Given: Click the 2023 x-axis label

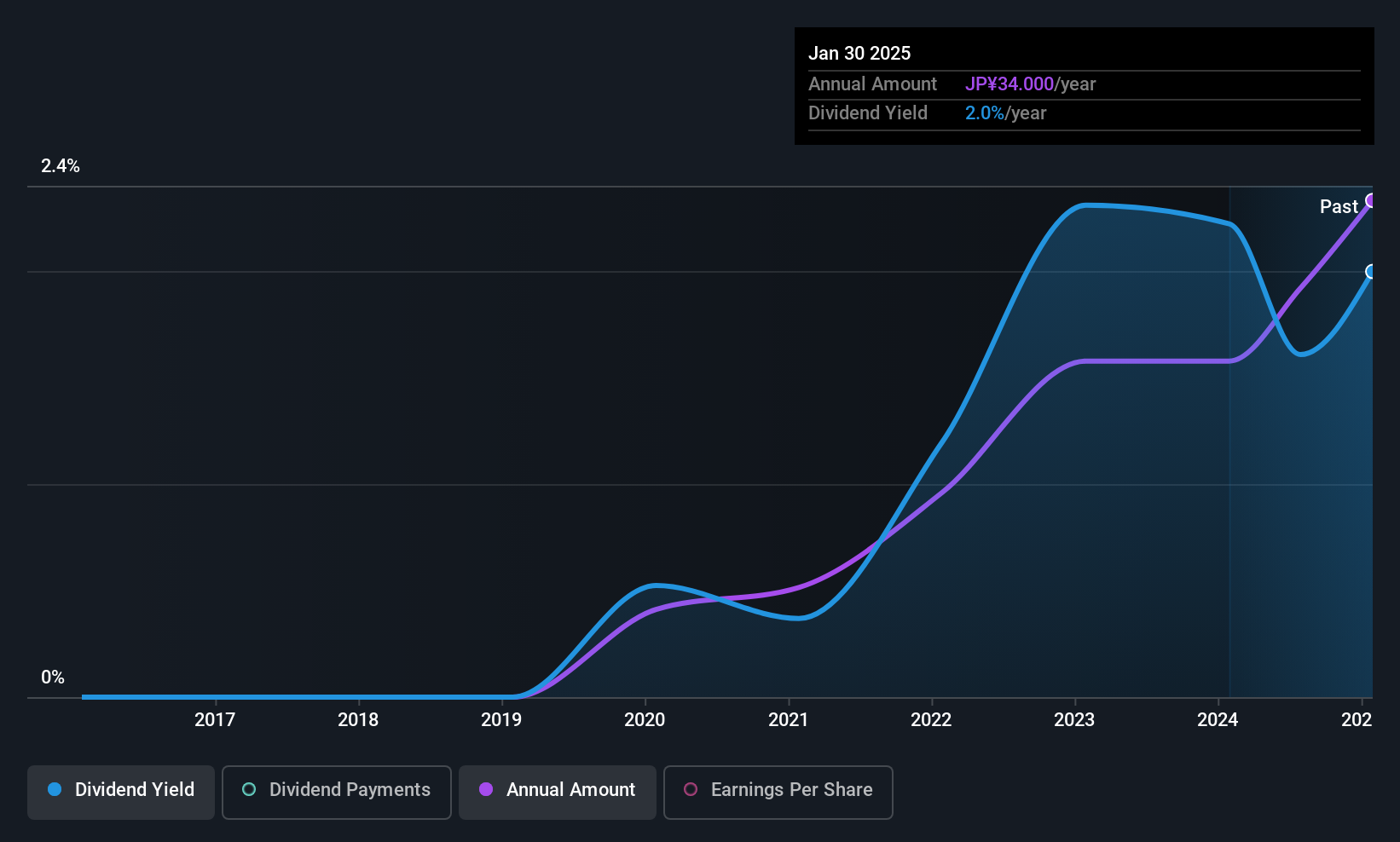Looking at the screenshot, I should pyautogui.click(x=1074, y=719).
